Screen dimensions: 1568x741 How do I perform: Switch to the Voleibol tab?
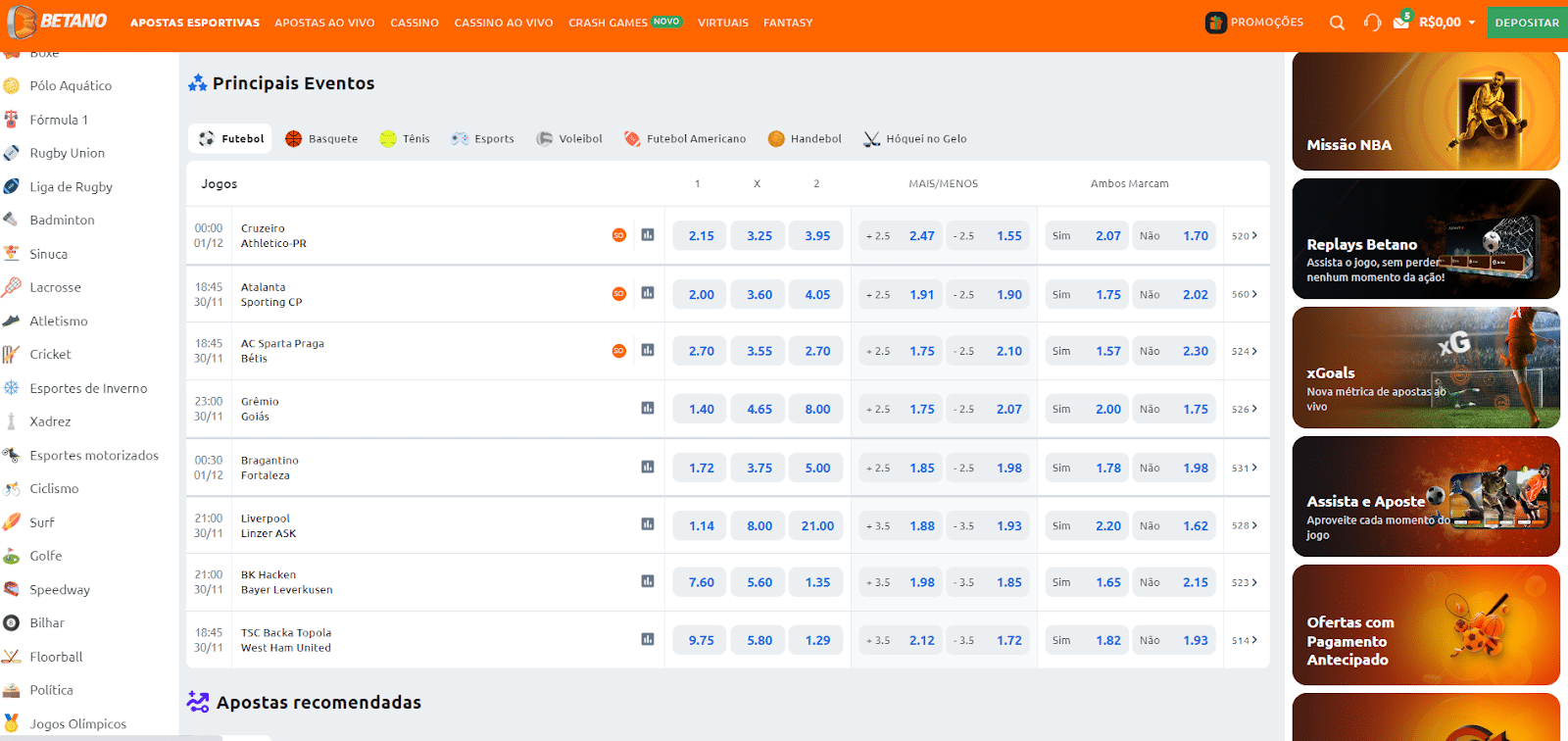click(x=569, y=139)
